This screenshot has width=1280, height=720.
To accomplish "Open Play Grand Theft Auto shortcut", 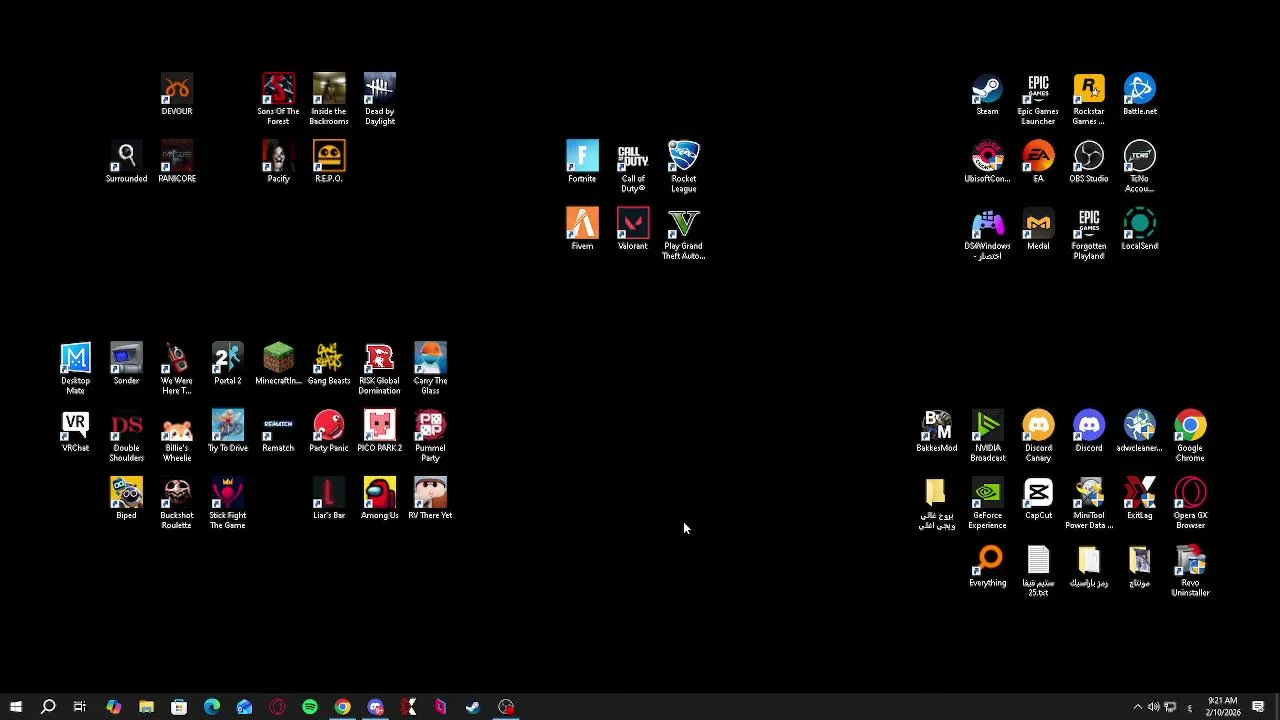I will click(x=684, y=234).
